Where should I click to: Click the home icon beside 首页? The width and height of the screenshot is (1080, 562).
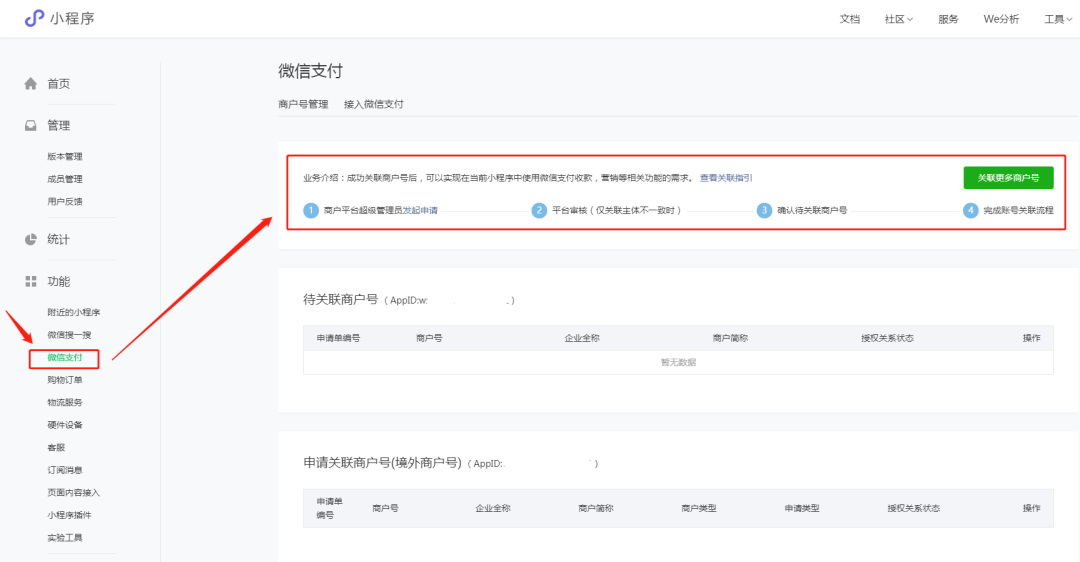tap(30, 84)
